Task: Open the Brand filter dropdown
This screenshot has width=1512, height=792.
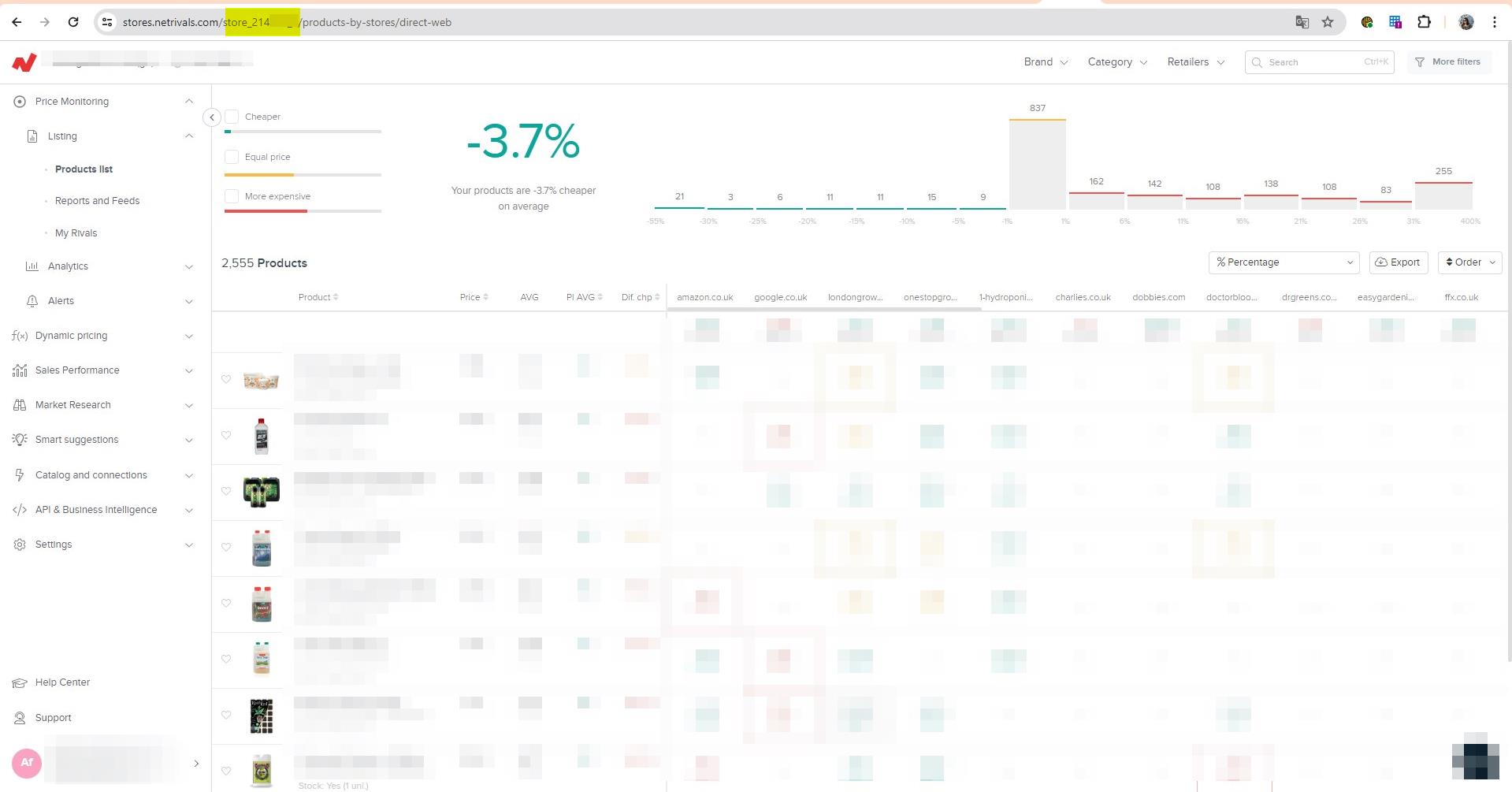Action: (1045, 62)
